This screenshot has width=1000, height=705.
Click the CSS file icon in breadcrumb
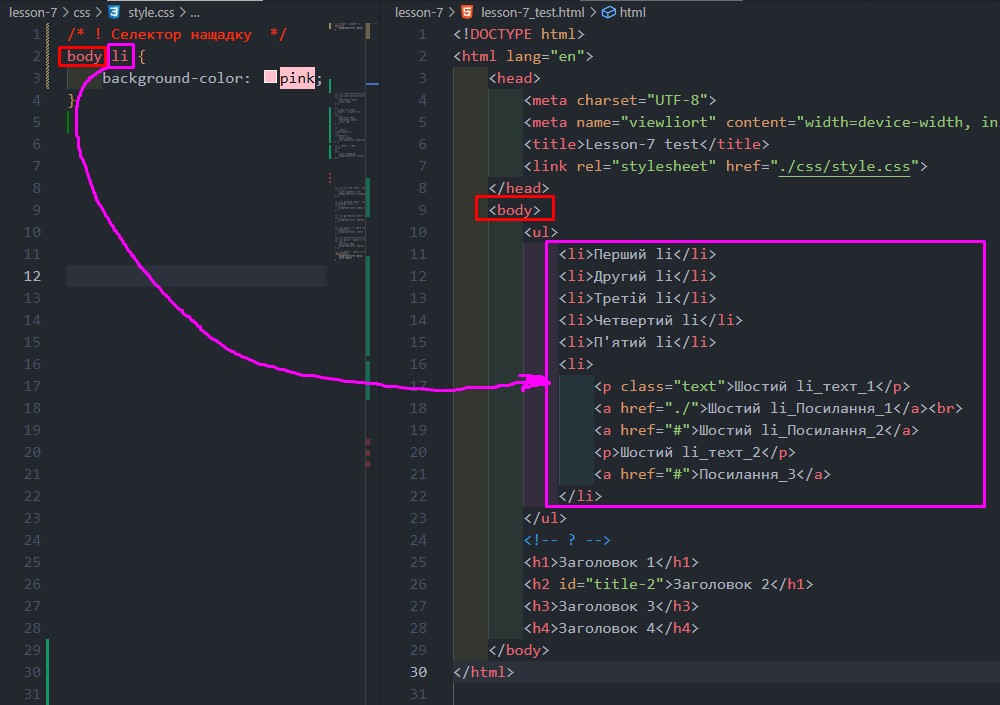pyautogui.click(x=114, y=12)
